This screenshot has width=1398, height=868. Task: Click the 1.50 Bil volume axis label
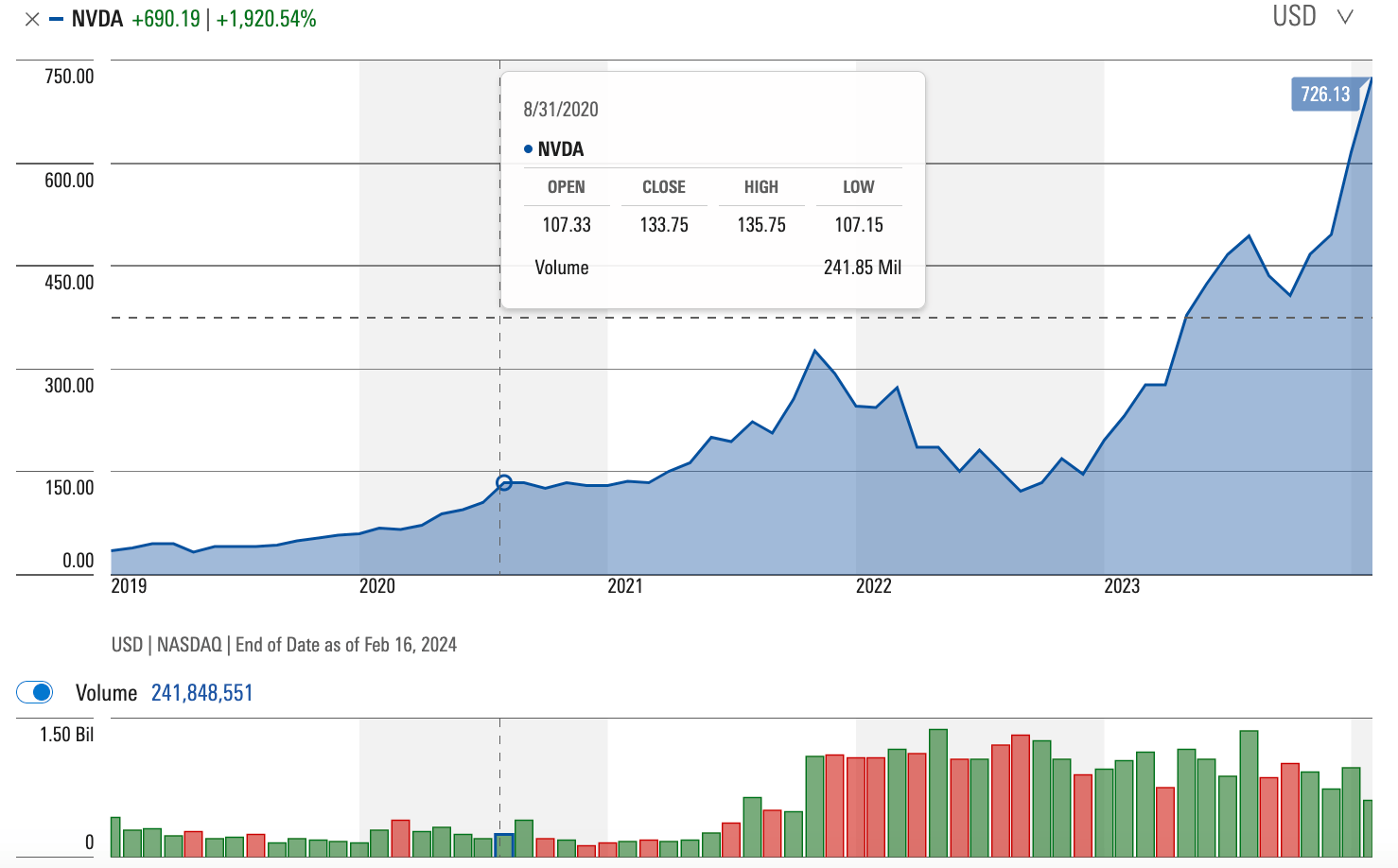click(x=66, y=735)
